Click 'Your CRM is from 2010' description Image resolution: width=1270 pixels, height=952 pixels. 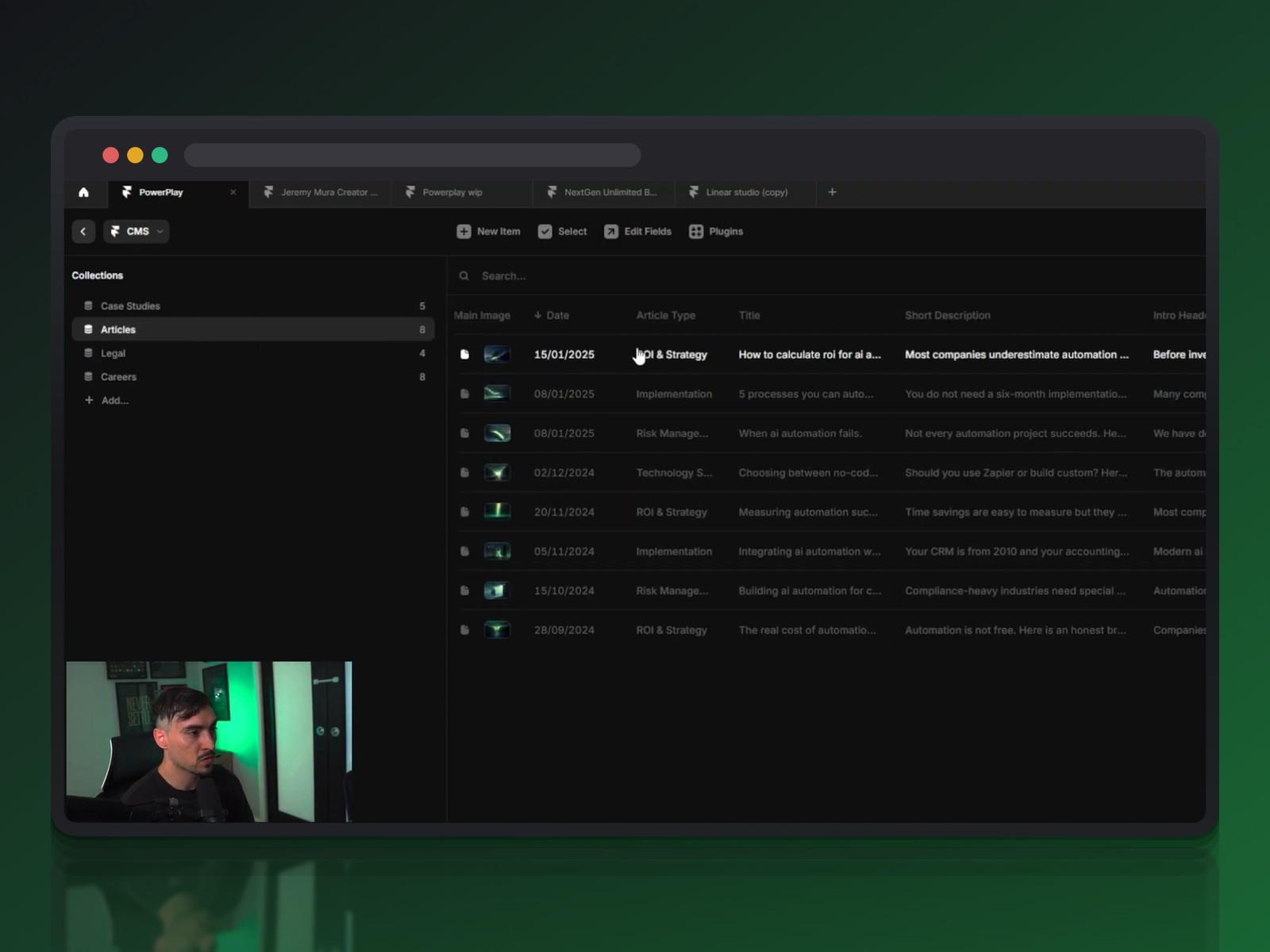1017,551
